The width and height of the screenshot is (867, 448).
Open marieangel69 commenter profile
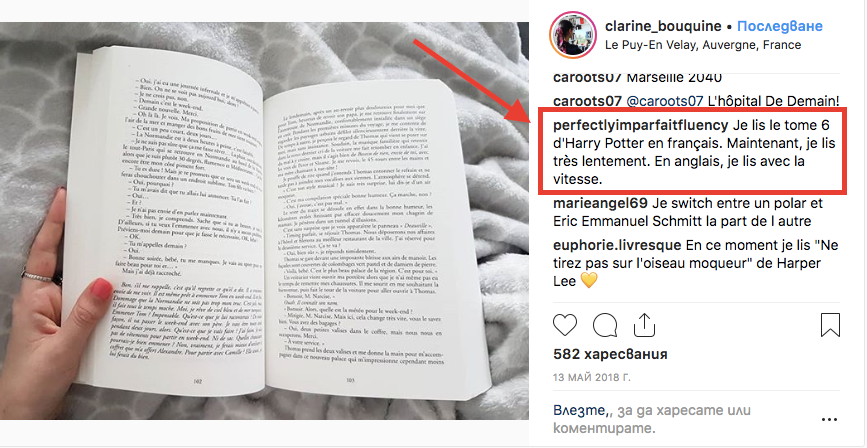[596, 203]
